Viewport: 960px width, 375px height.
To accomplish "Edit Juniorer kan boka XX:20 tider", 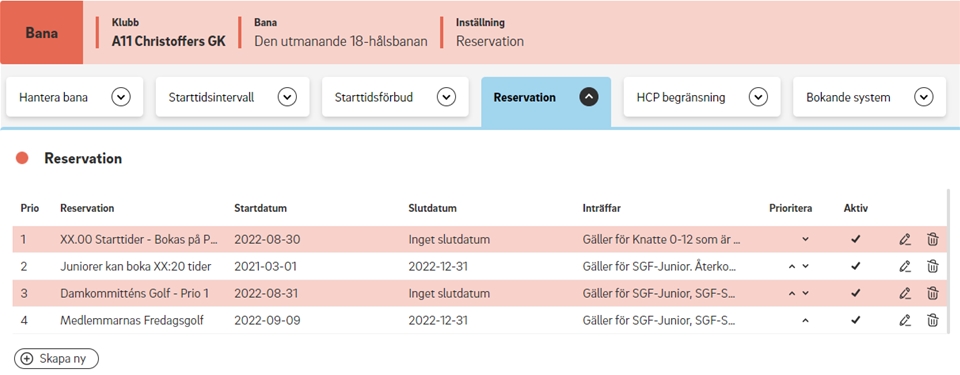I will click(x=905, y=266).
